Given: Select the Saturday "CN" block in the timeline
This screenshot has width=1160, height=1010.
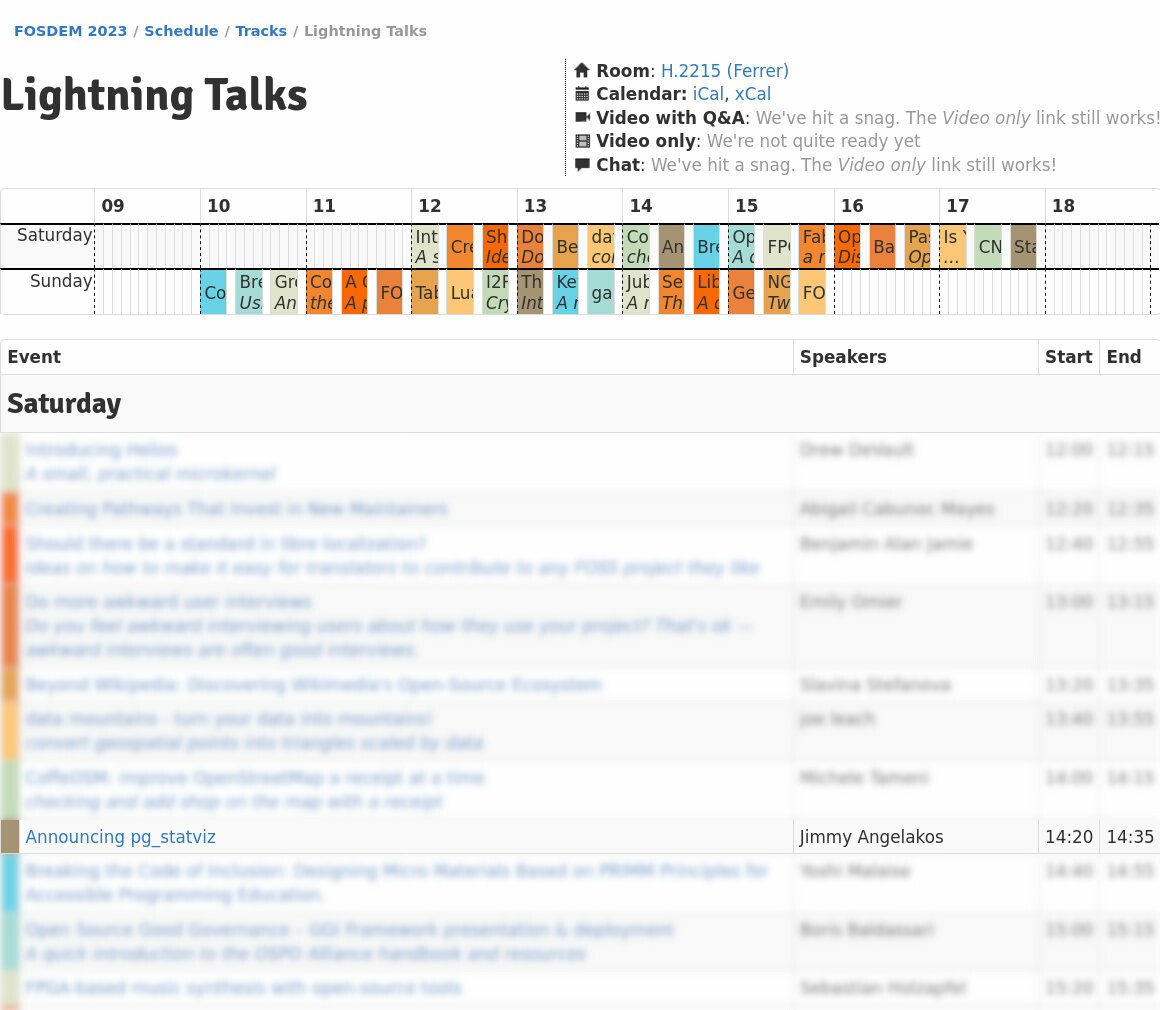Looking at the screenshot, I should coord(988,247).
